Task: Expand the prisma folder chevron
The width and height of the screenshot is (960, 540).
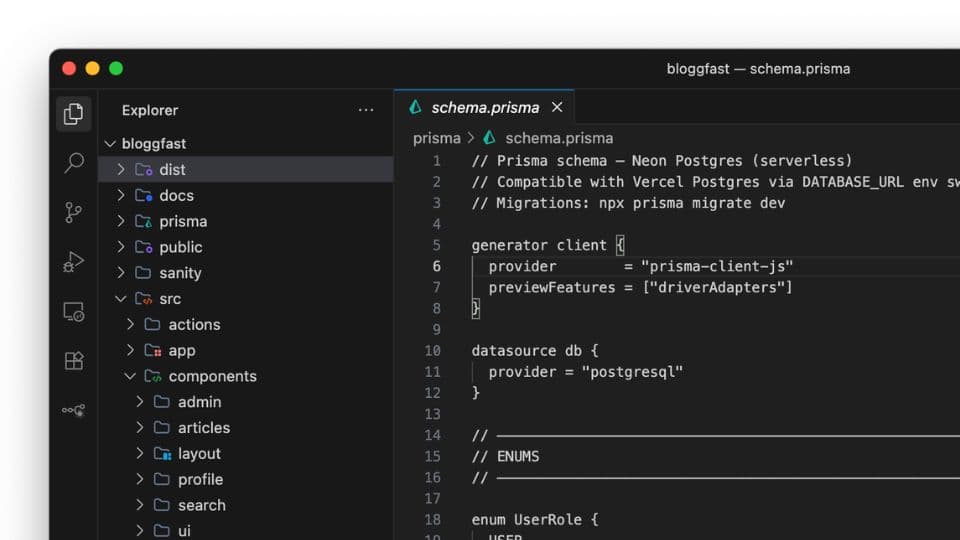Action: [x=121, y=221]
